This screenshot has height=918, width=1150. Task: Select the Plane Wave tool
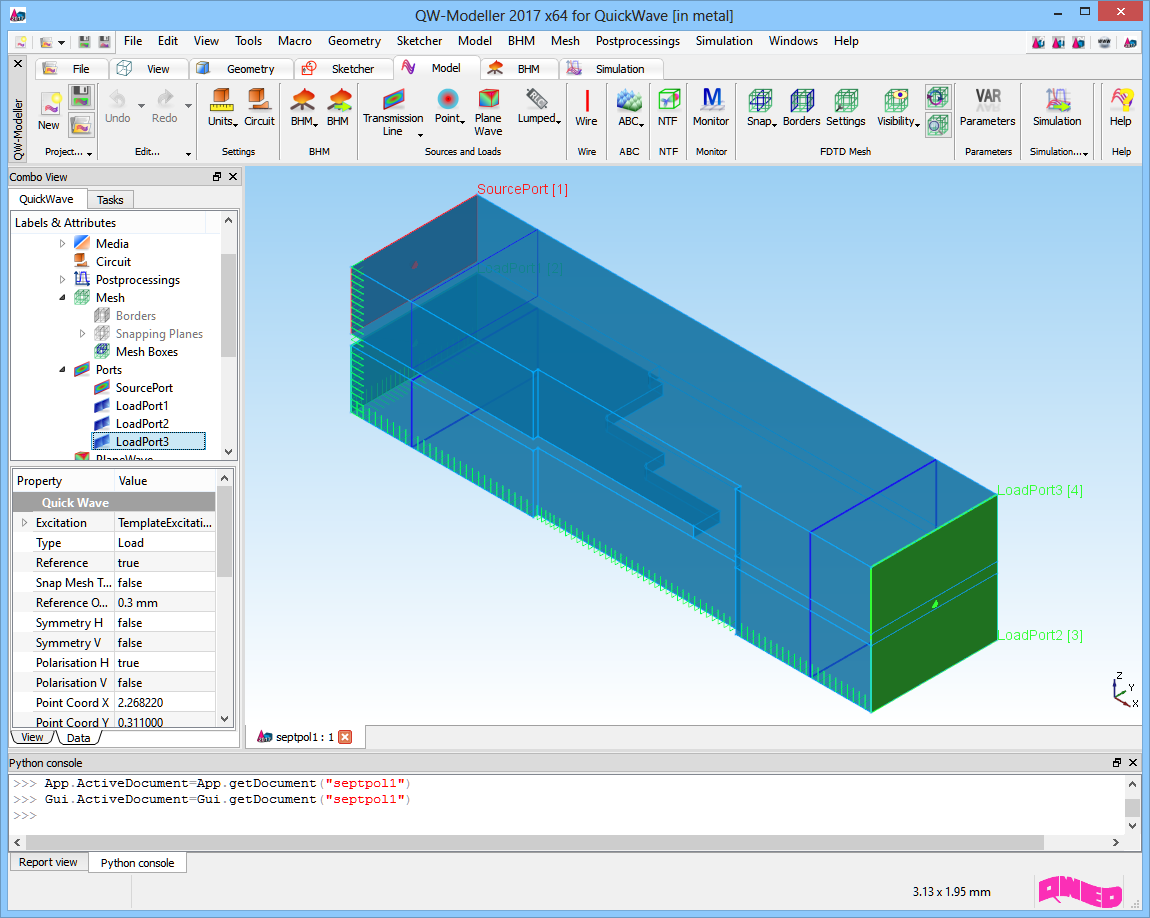click(488, 98)
